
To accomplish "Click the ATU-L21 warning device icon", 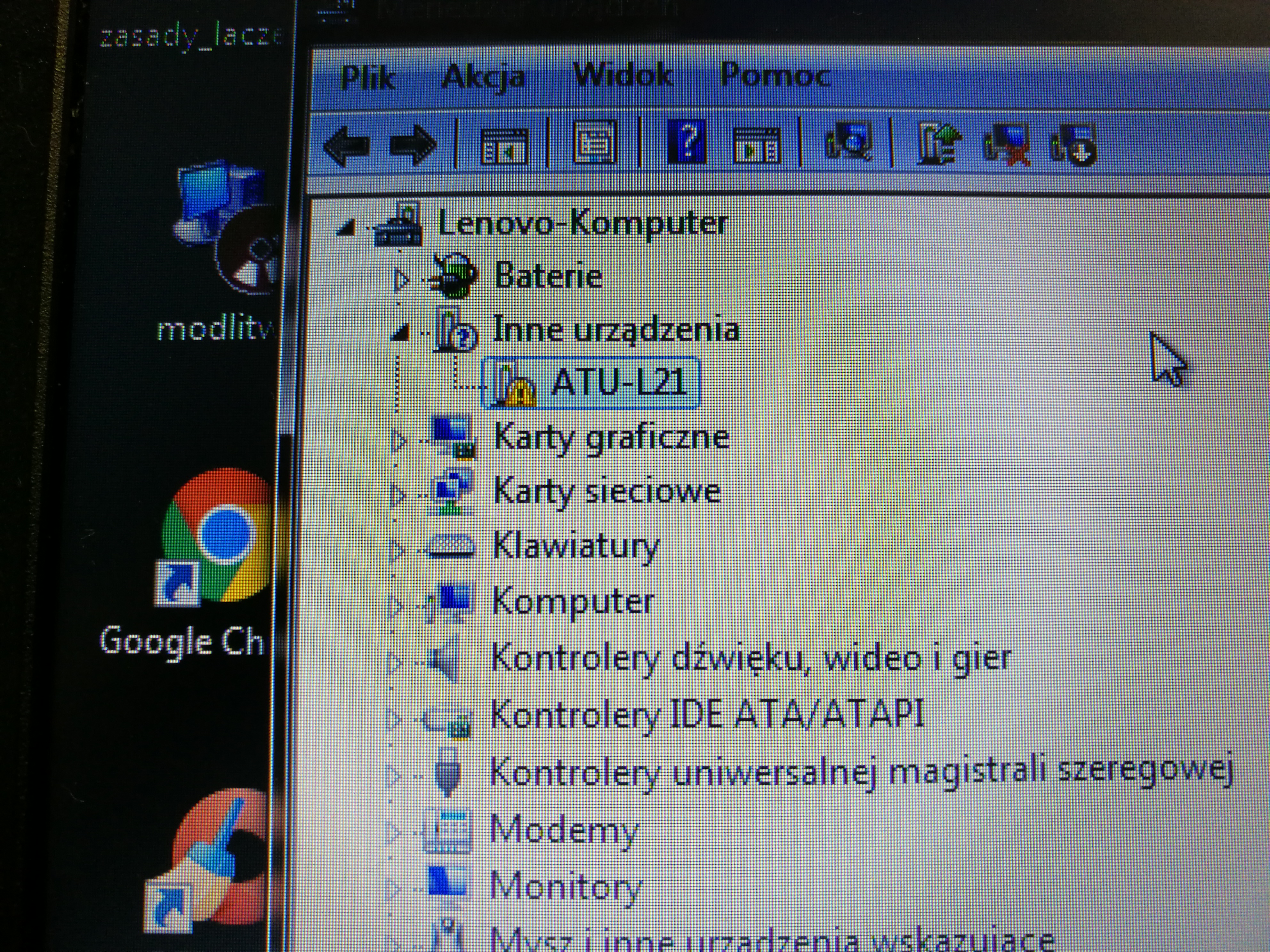I will [514, 385].
